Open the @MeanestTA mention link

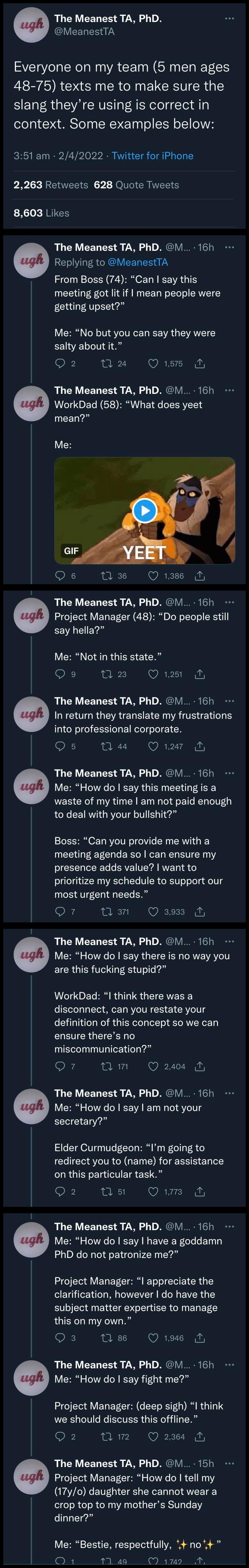click(137, 262)
